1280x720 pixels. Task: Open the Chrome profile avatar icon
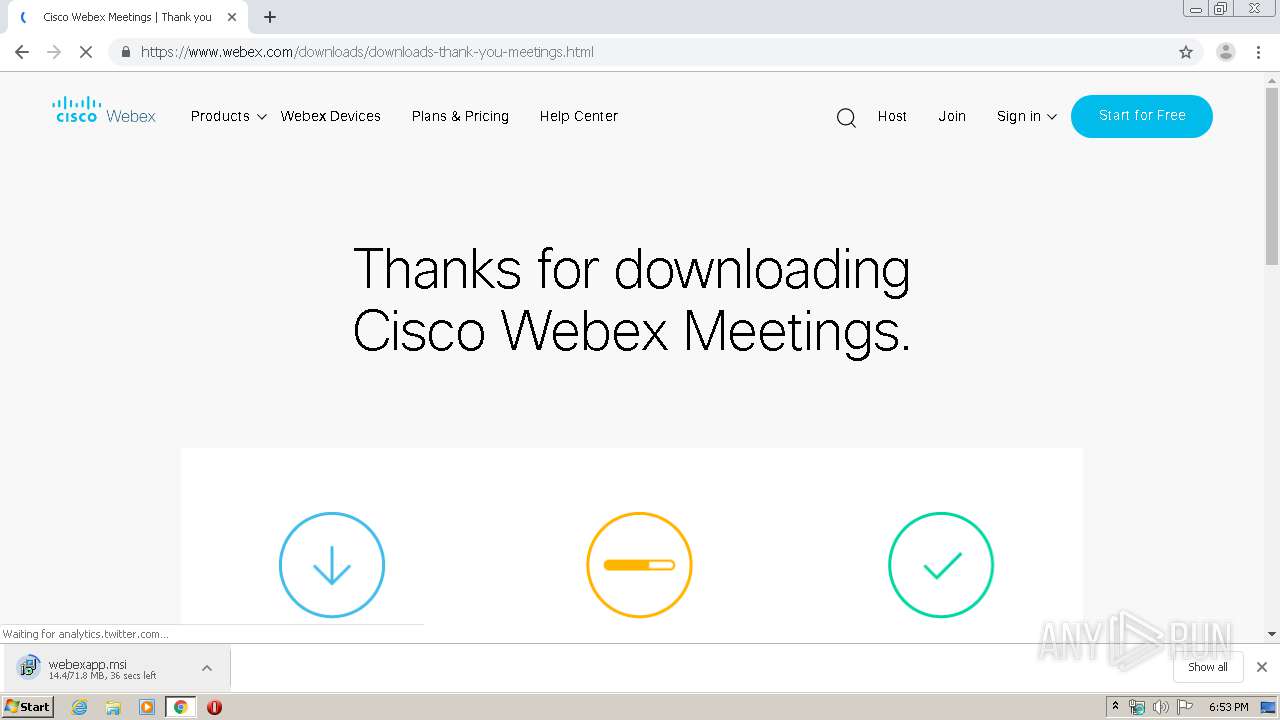pyautogui.click(x=1226, y=52)
